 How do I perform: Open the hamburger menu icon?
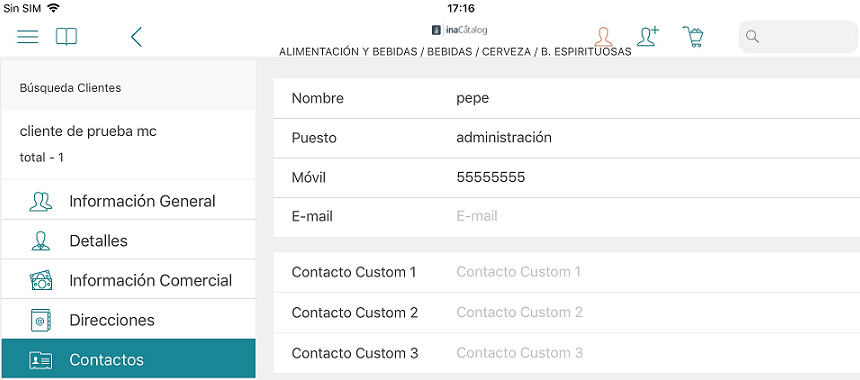pyautogui.click(x=27, y=37)
